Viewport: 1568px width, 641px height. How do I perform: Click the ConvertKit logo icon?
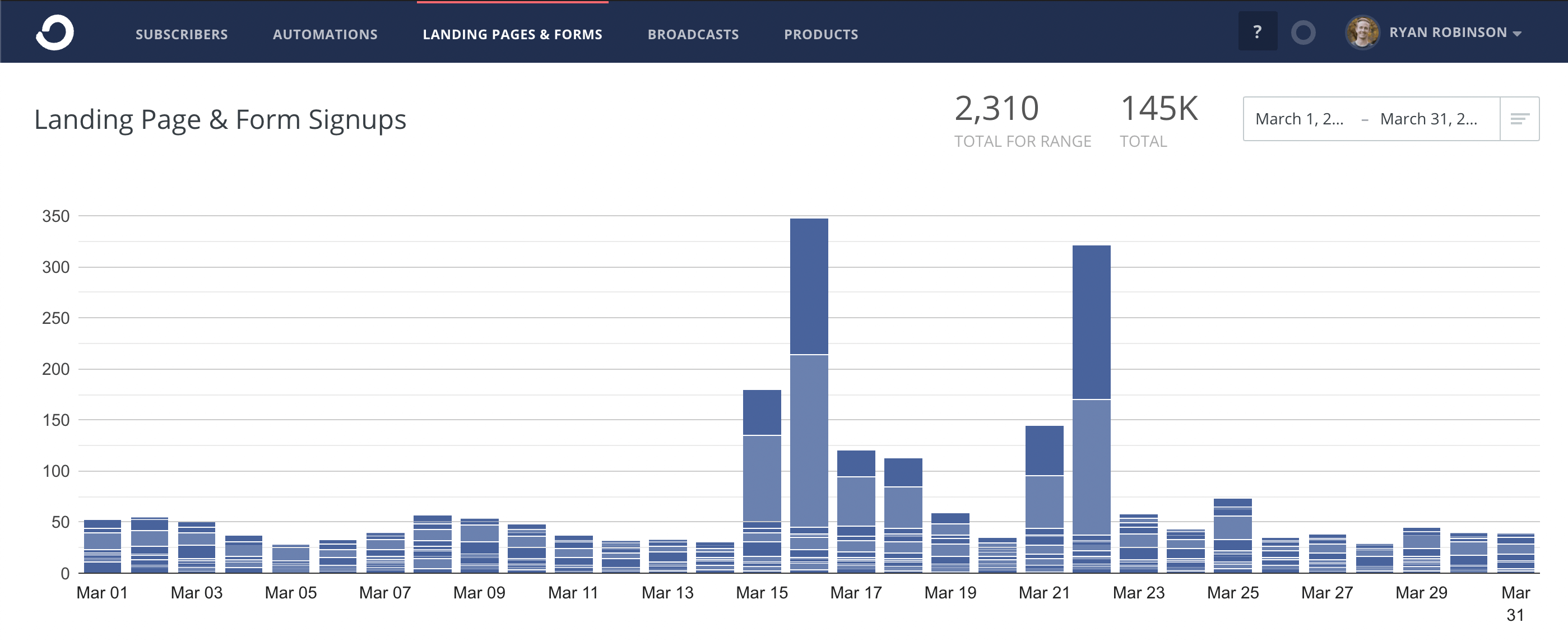[x=55, y=31]
